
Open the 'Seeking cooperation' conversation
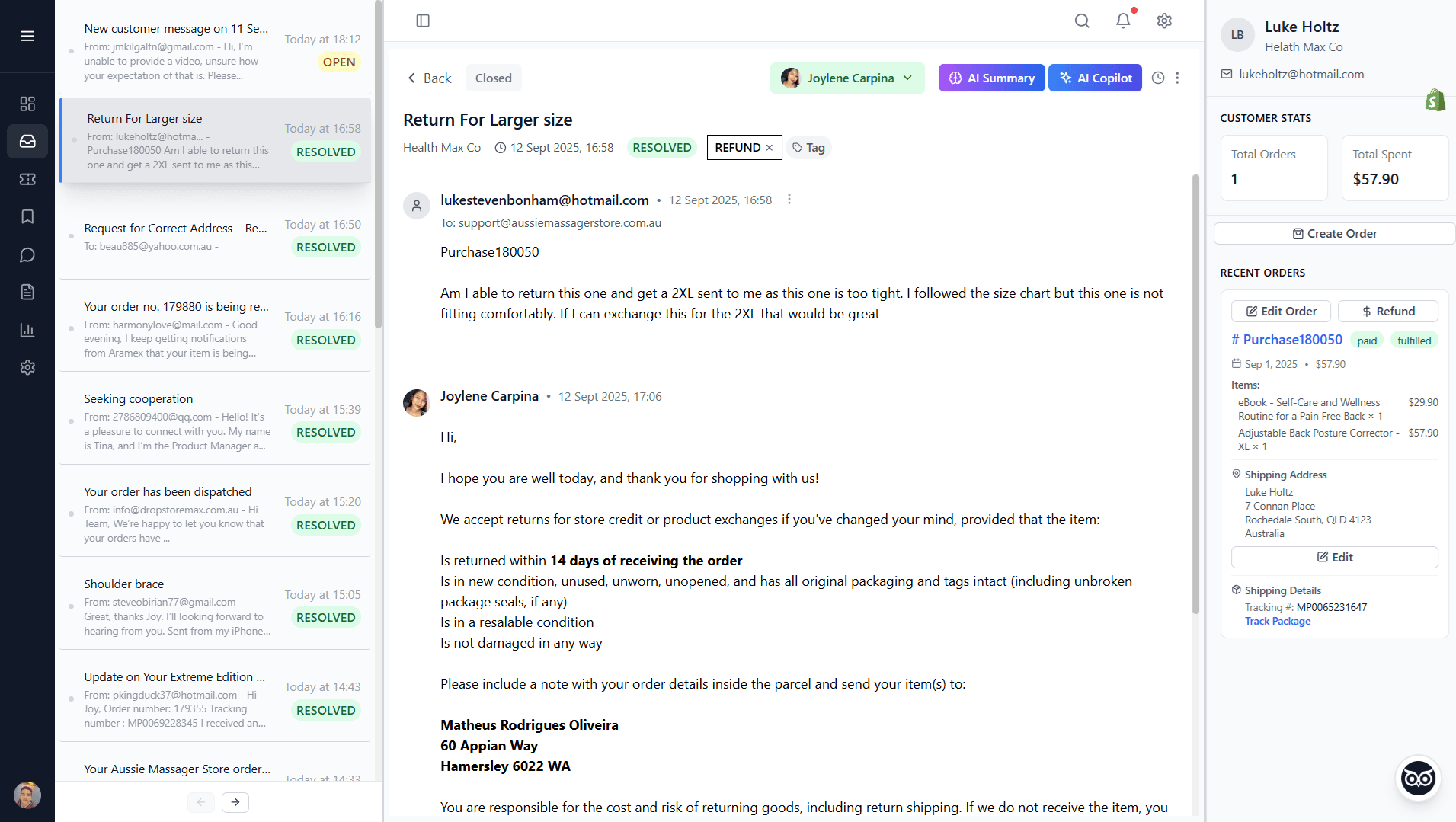(215, 421)
